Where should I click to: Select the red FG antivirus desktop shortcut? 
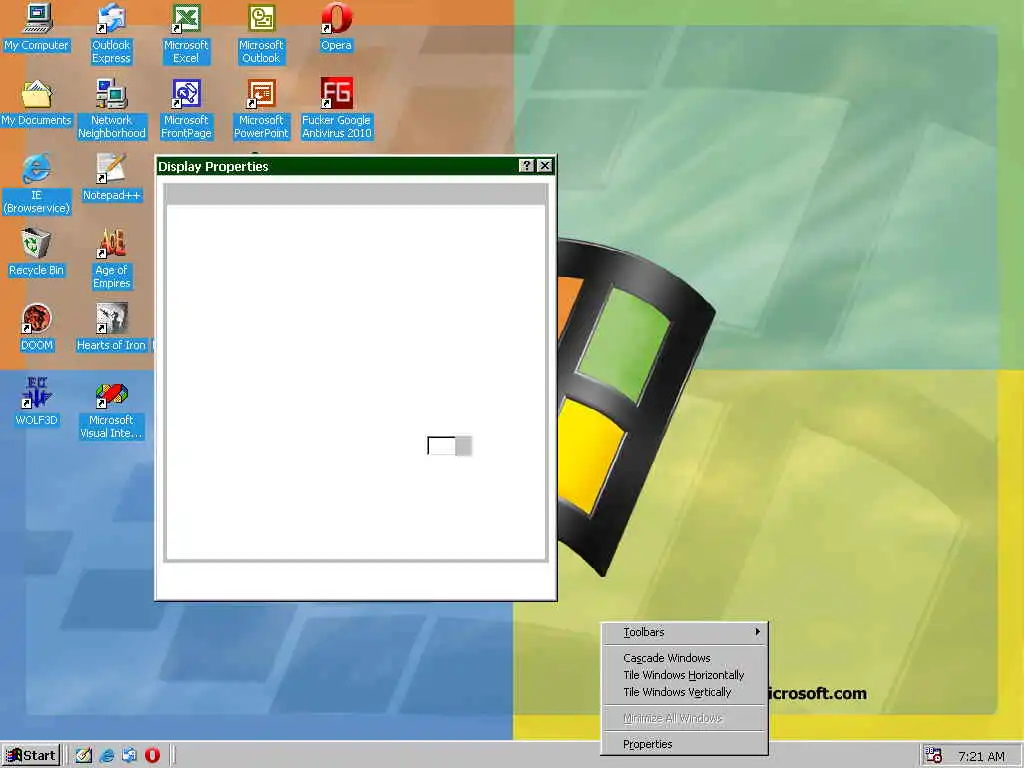click(x=336, y=109)
